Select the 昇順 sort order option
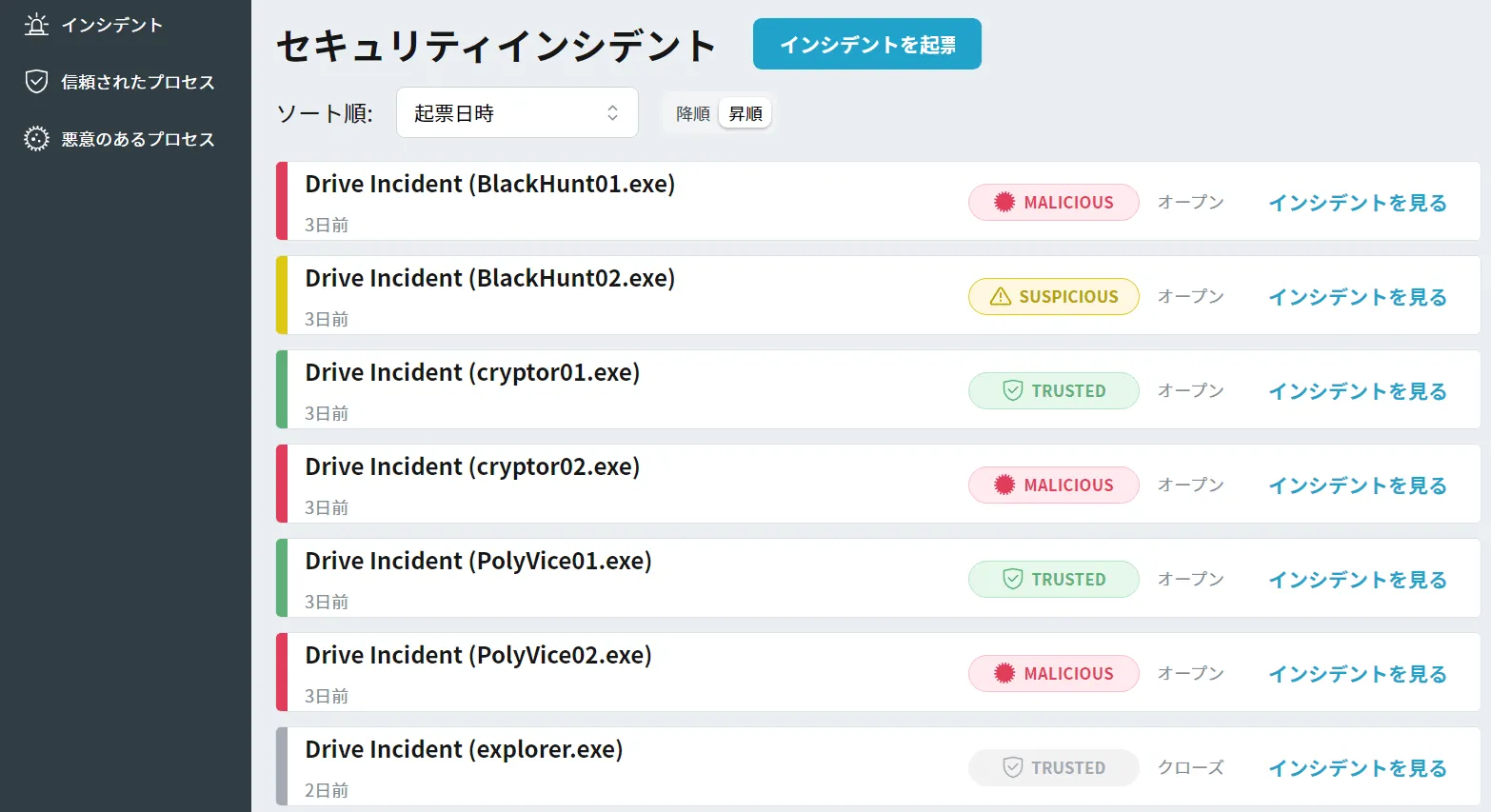 [745, 113]
